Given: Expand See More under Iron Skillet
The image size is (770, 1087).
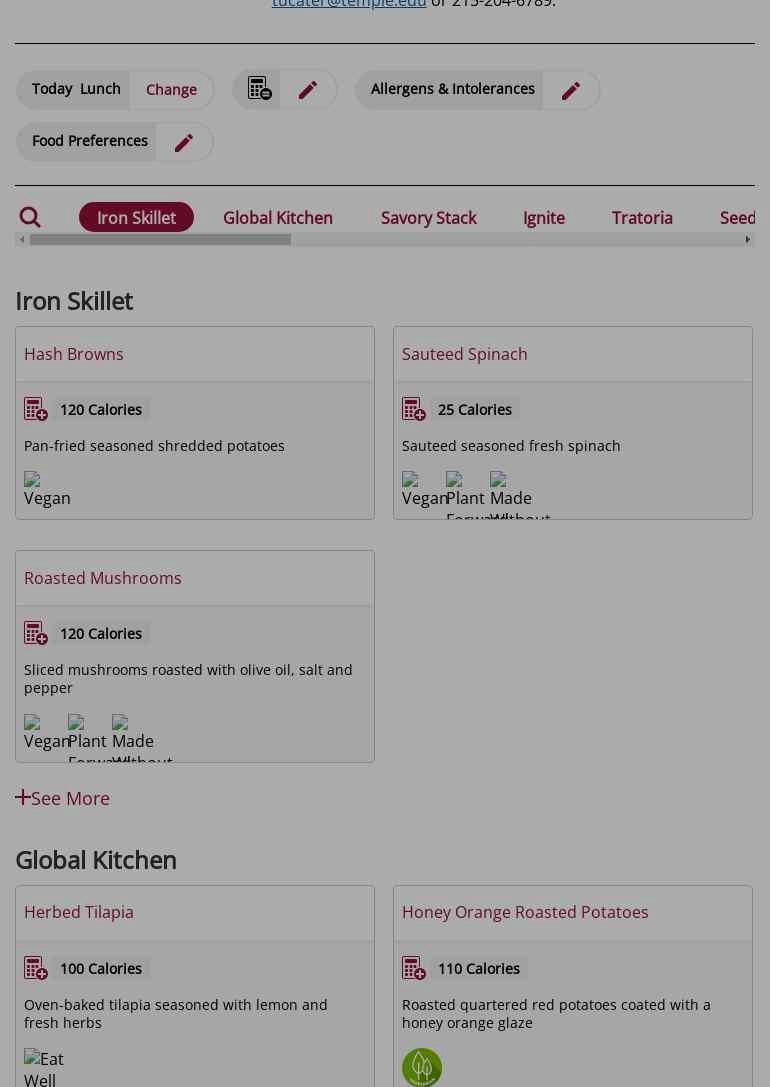Looking at the screenshot, I should click(x=63, y=798).
